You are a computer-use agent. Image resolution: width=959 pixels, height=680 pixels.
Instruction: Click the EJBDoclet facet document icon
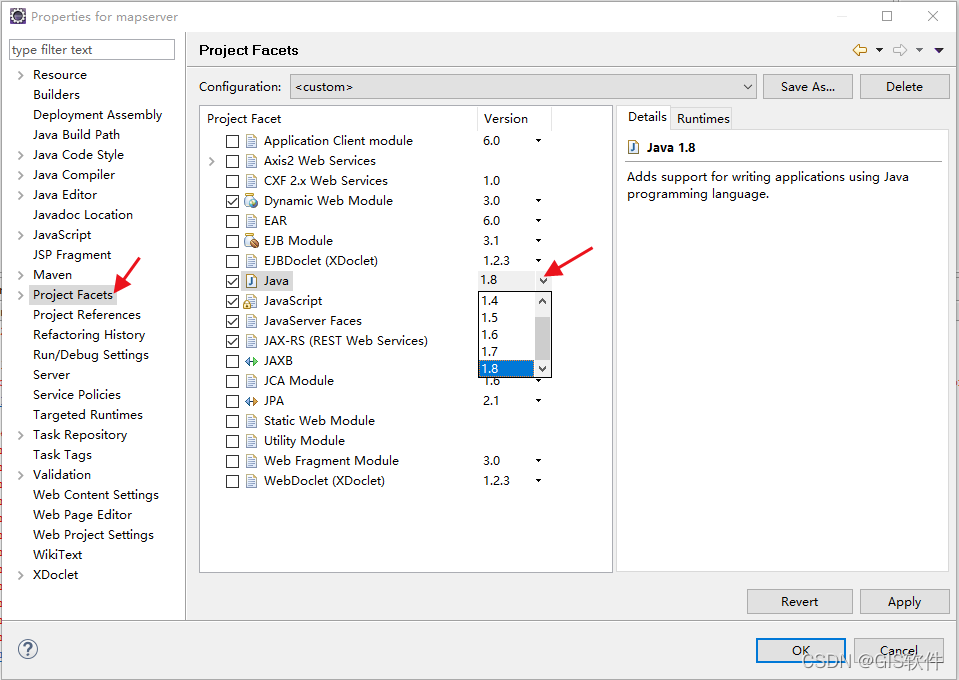pos(251,261)
